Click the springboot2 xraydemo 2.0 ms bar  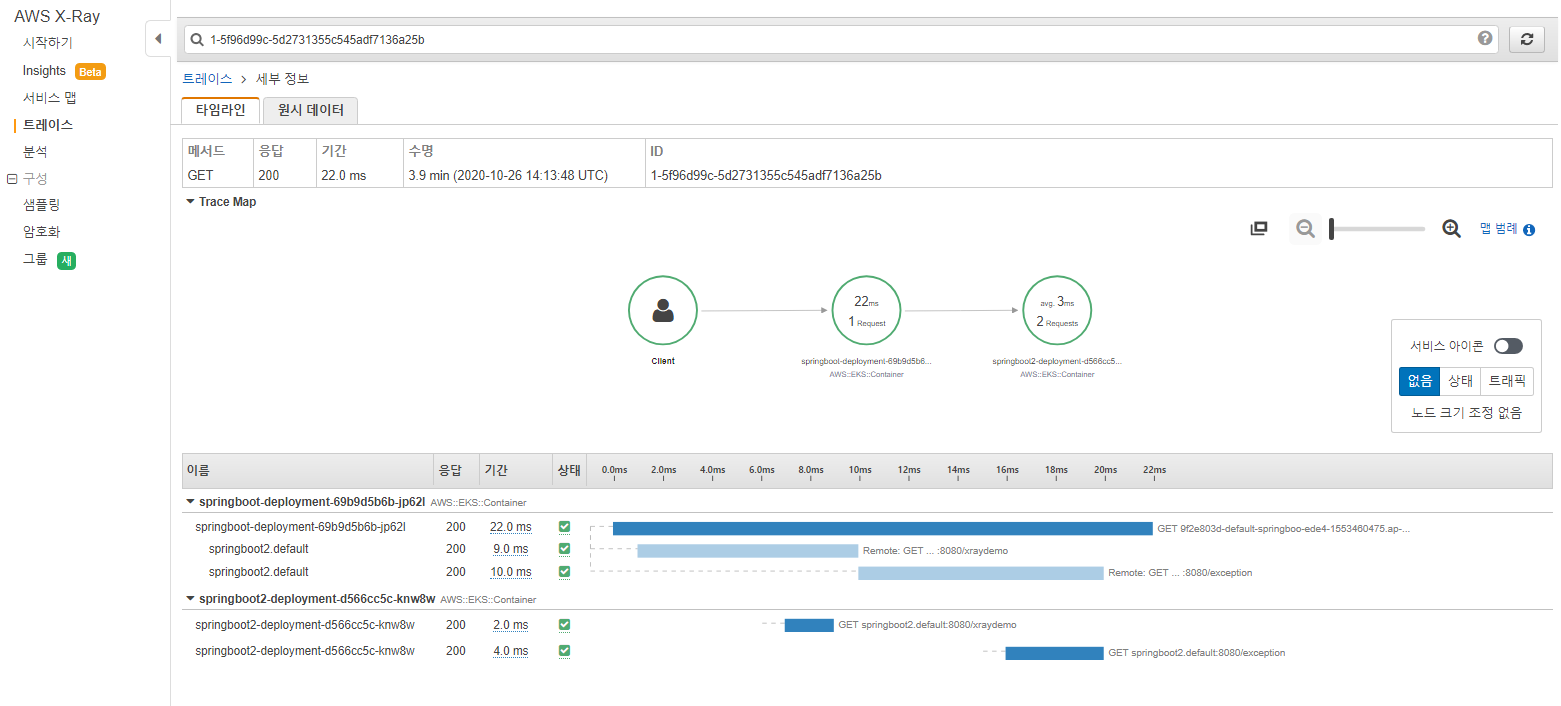(809, 625)
